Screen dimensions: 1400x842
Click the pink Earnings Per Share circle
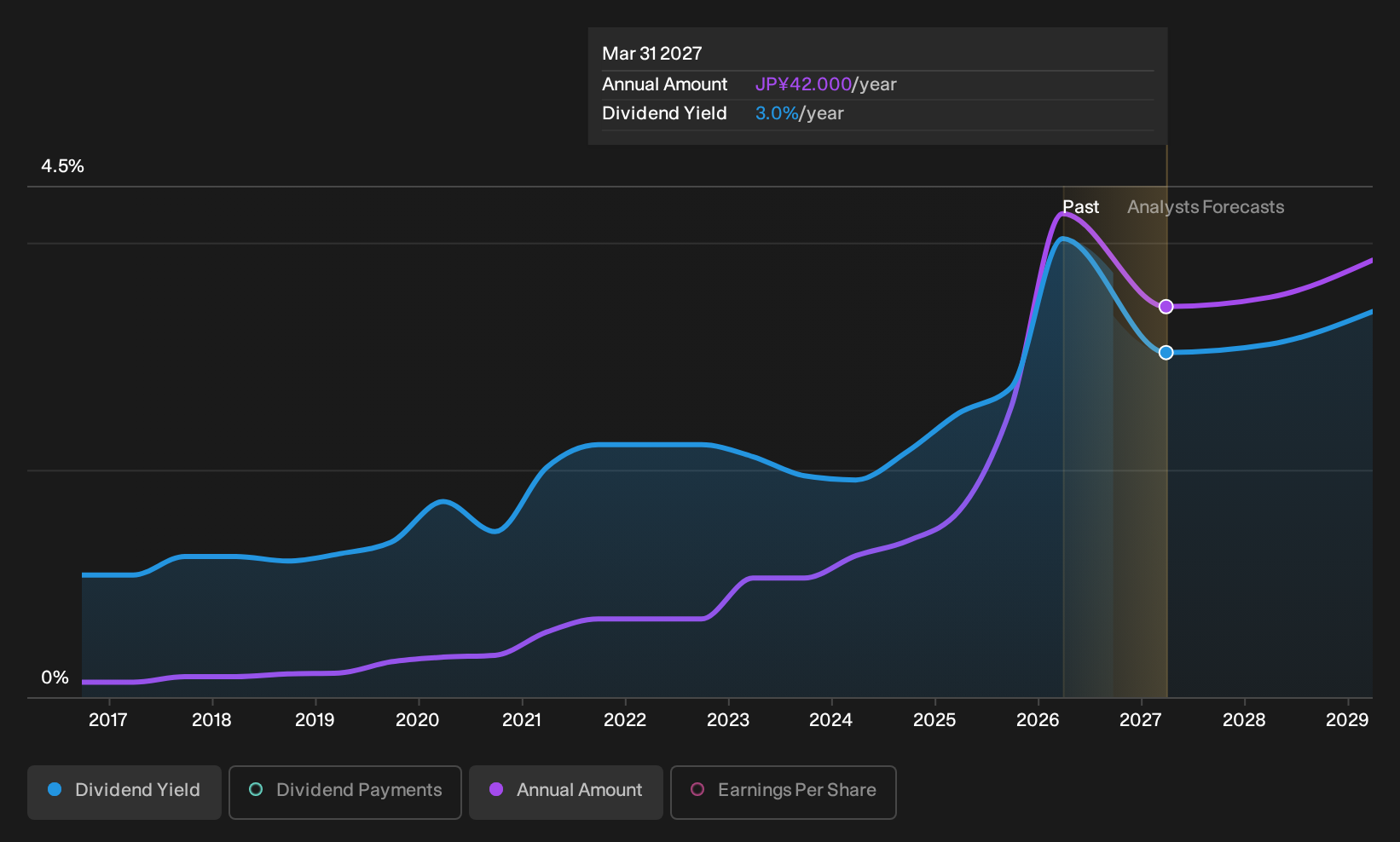point(697,789)
